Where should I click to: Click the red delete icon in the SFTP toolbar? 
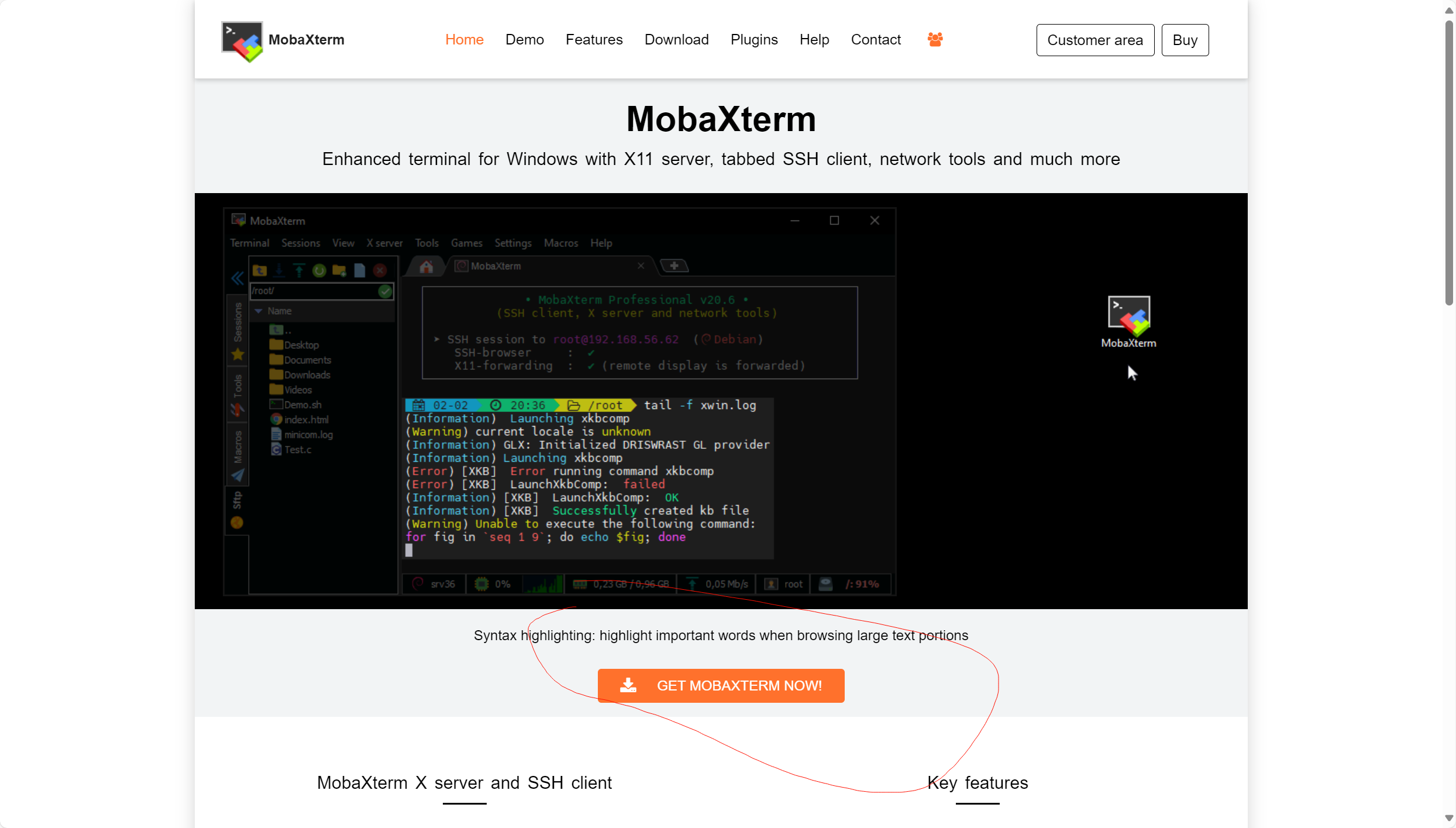pos(380,270)
